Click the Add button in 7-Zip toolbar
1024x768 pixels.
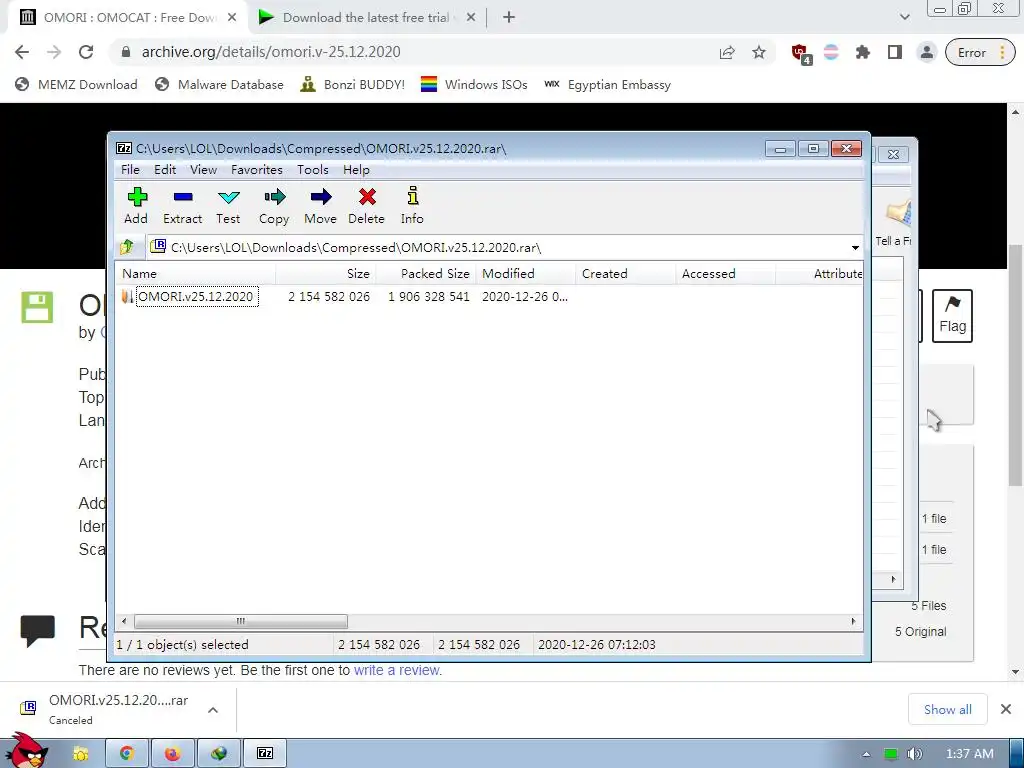pos(136,205)
